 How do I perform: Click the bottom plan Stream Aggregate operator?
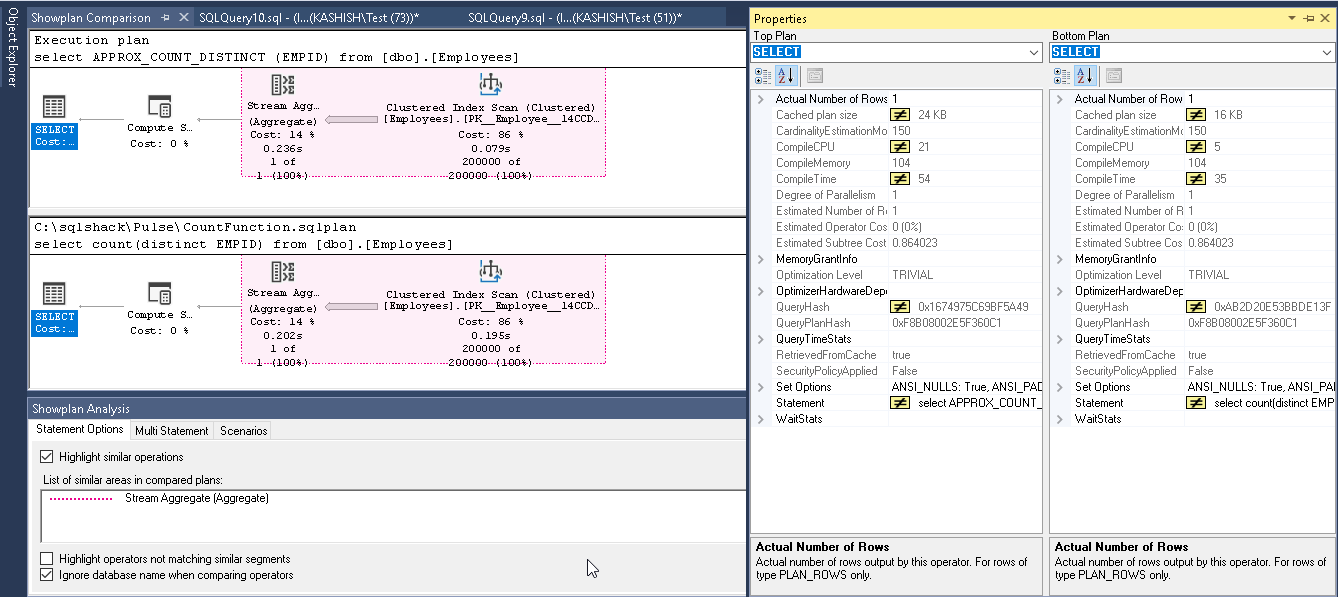282,273
